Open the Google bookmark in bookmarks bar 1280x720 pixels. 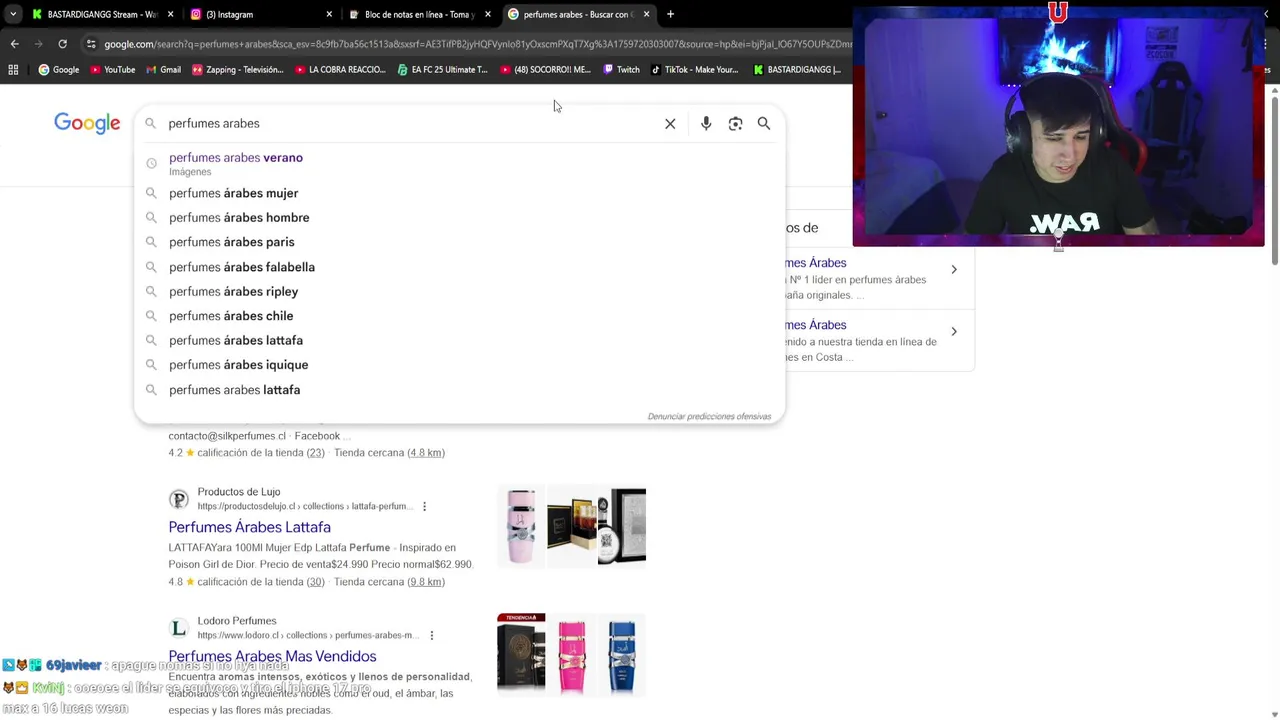click(59, 70)
